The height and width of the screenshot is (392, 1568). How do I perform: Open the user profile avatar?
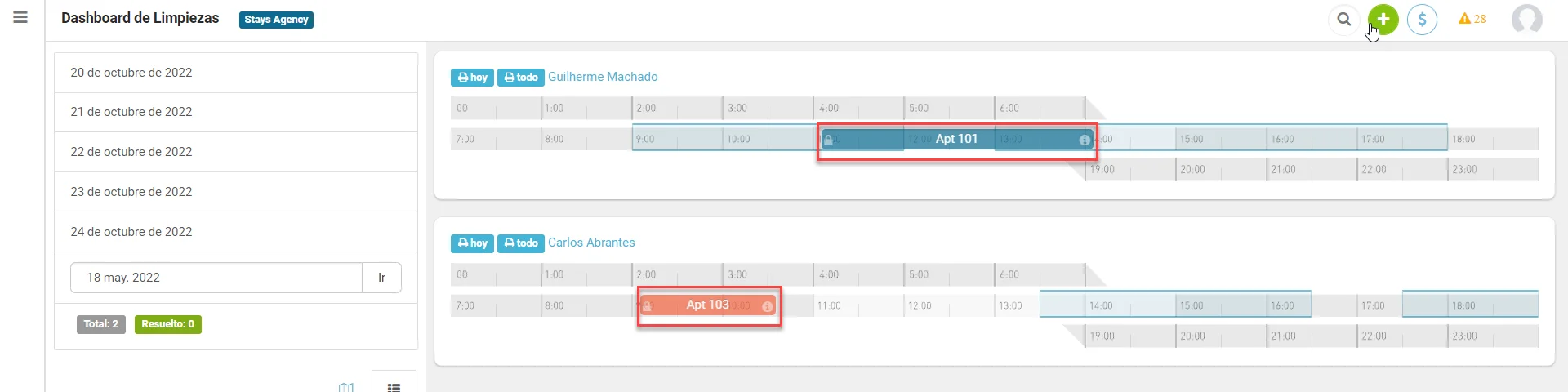click(1526, 19)
